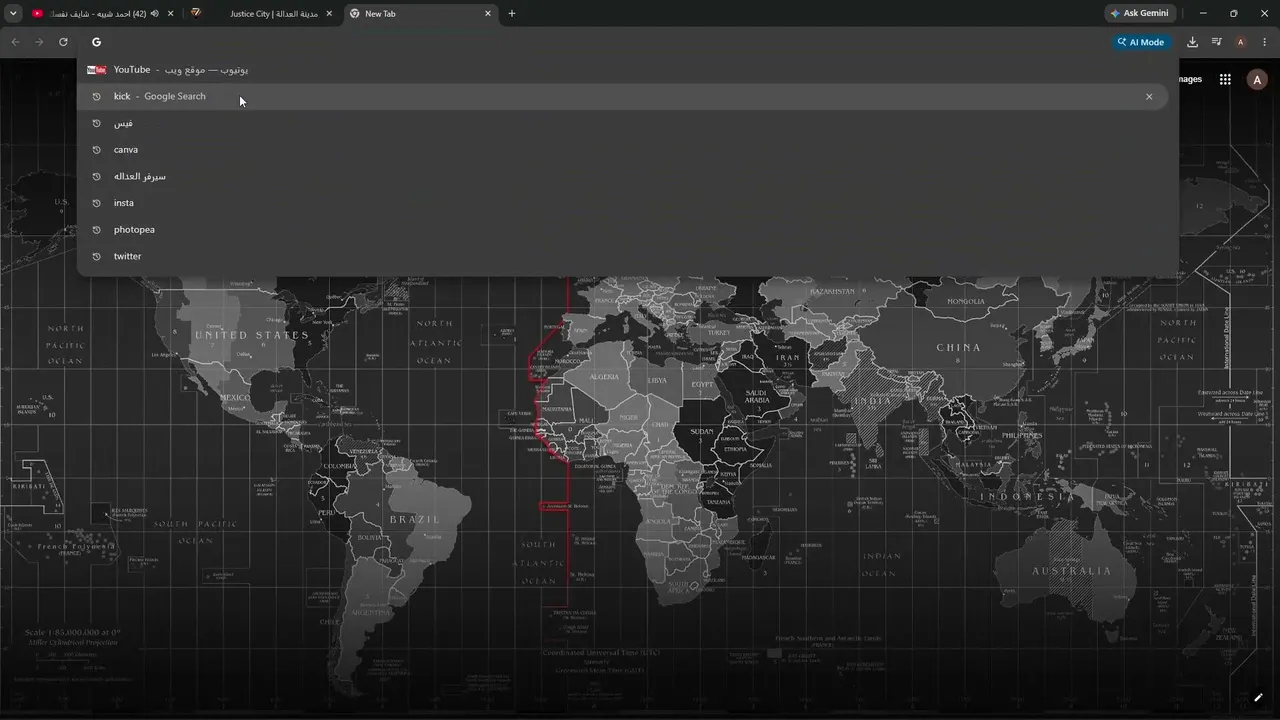Open the Downloads icon in the toolbar

point(1192,42)
